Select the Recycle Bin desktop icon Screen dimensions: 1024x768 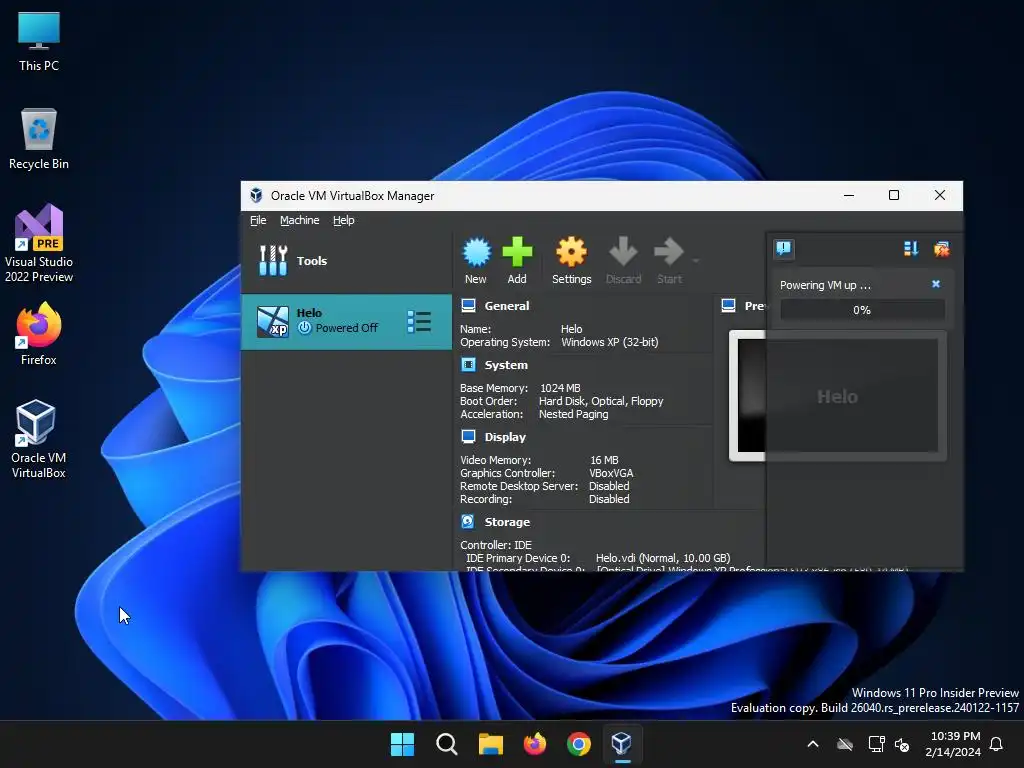point(39,139)
